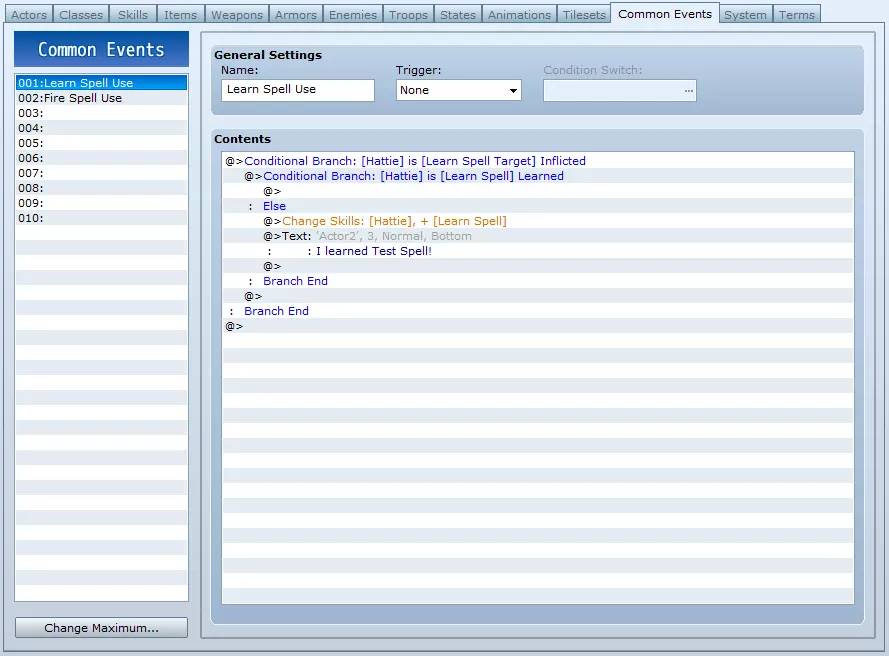This screenshot has height=656, width=889.
Task: Select the Change Skills Hattie command line
Action: 394,221
